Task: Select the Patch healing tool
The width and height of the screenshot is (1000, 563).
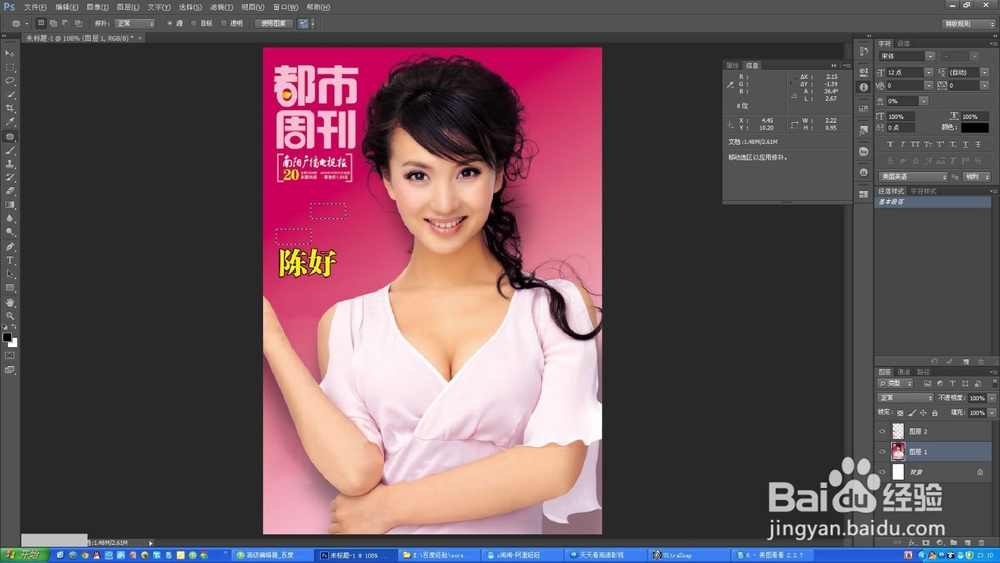Action: [x=10, y=136]
